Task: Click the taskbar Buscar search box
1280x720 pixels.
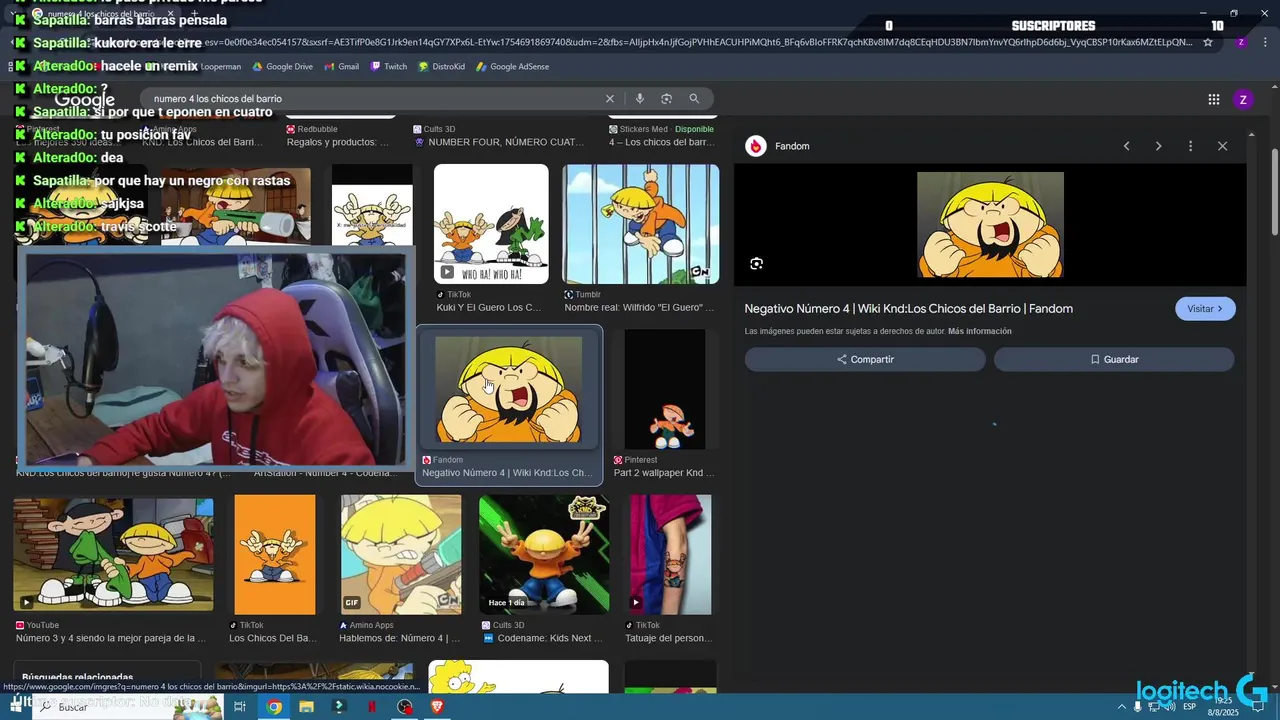Action: (130, 707)
